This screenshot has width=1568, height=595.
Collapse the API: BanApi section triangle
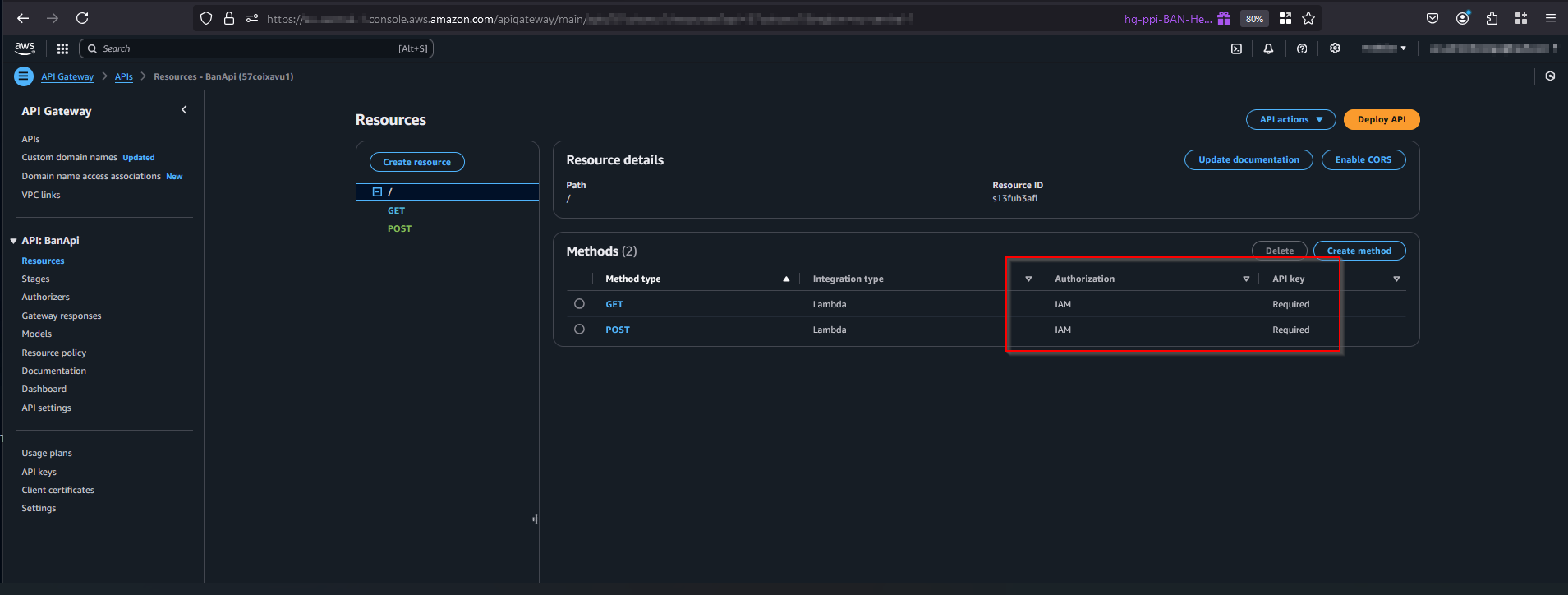coord(14,241)
